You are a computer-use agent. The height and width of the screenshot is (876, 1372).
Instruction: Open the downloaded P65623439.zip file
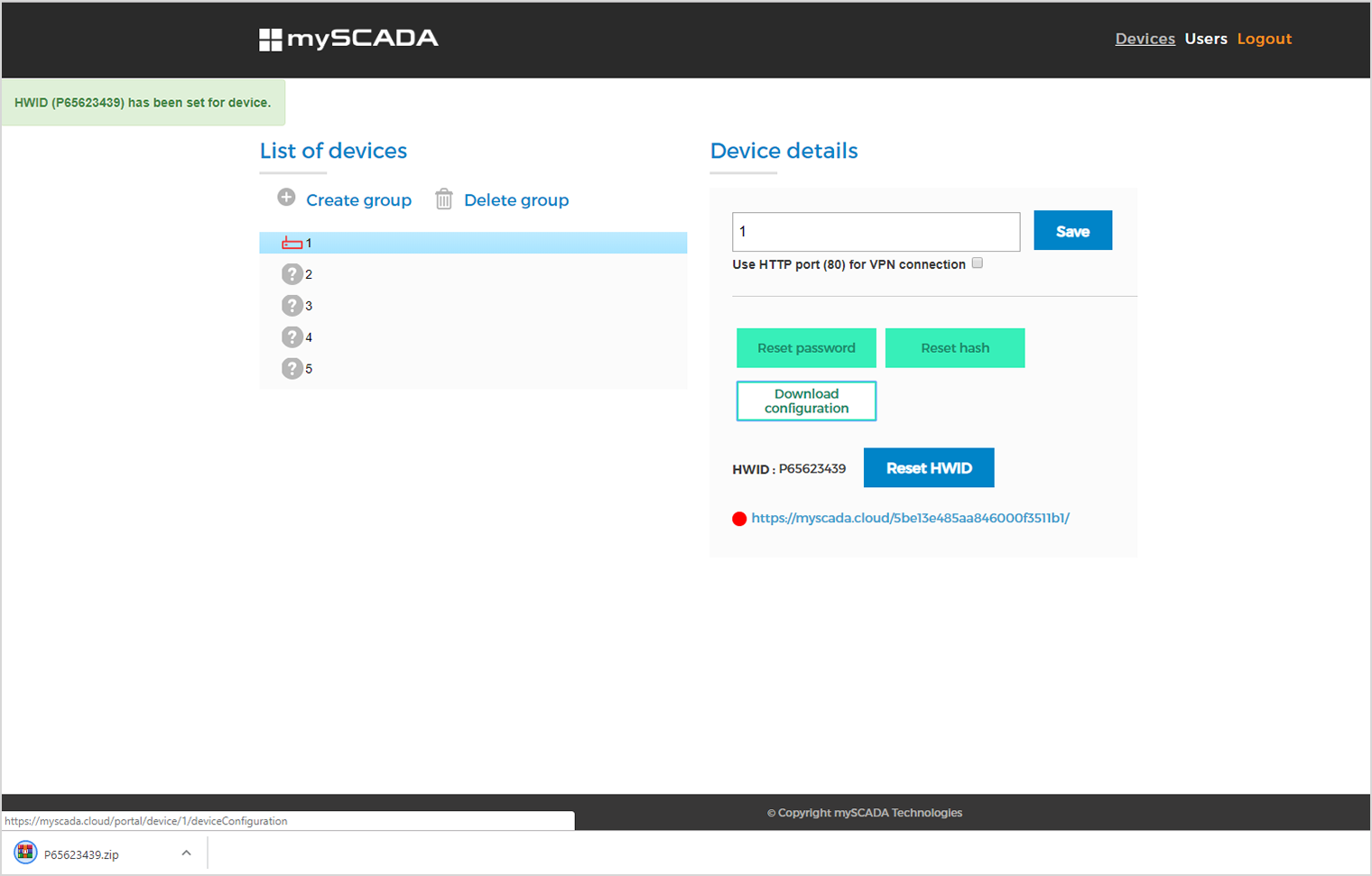81,854
